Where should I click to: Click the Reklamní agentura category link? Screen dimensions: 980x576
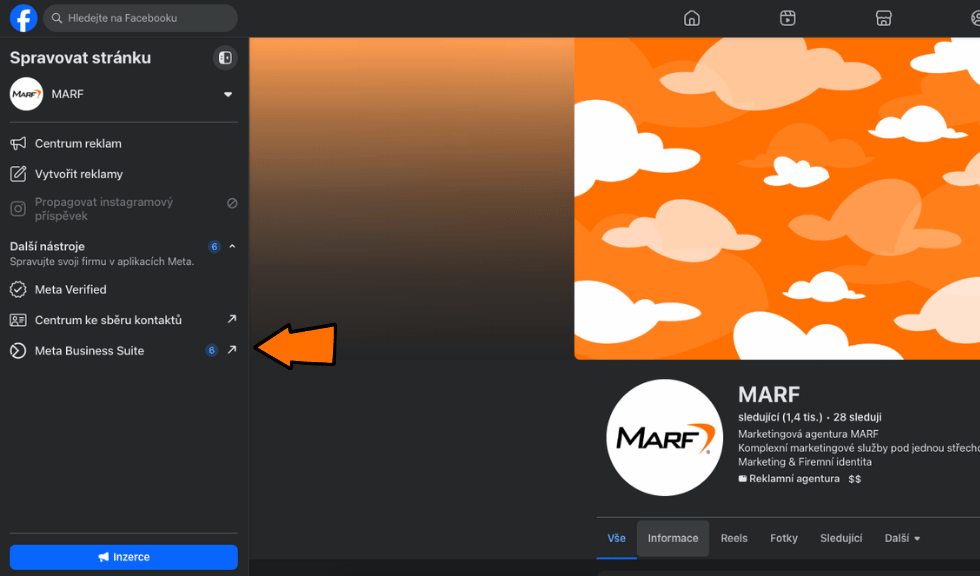[794, 479]
